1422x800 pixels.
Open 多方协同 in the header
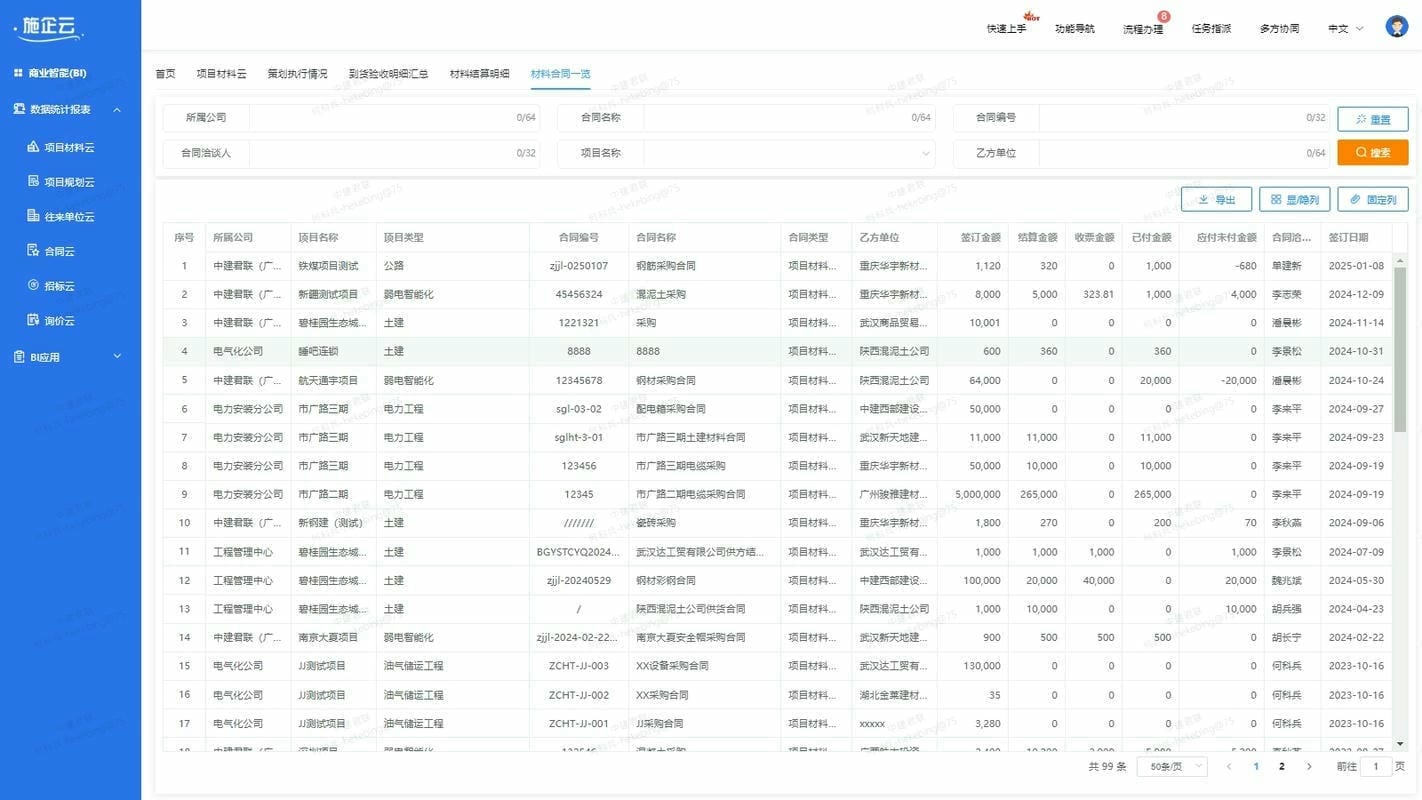1280,29
